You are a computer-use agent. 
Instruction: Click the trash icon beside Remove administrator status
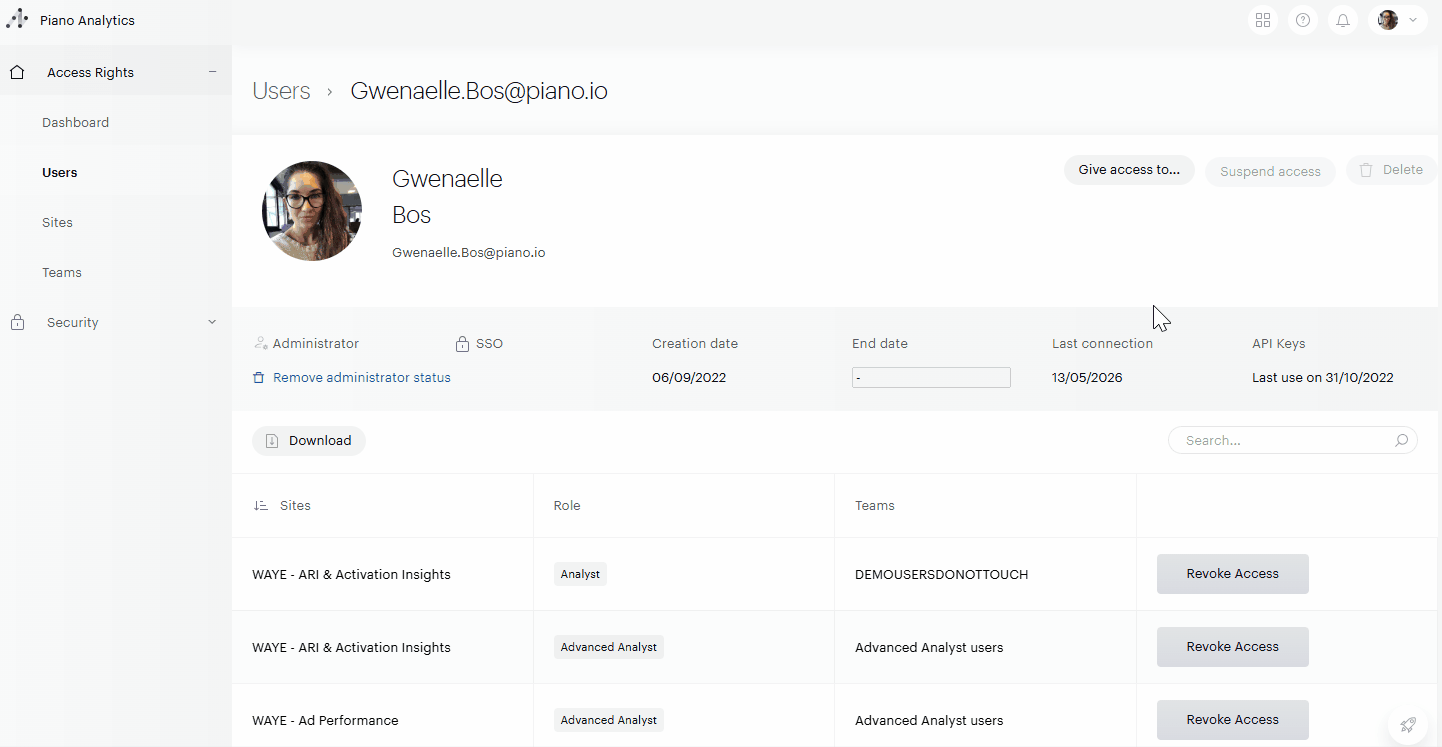259,377
